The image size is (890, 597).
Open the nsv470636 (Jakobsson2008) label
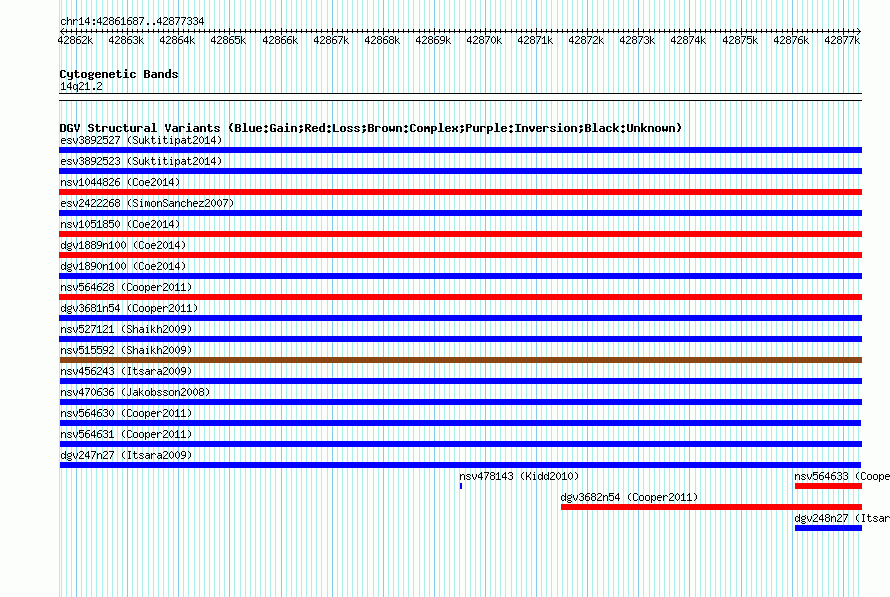pyautogui.click(x=135, y=392)
